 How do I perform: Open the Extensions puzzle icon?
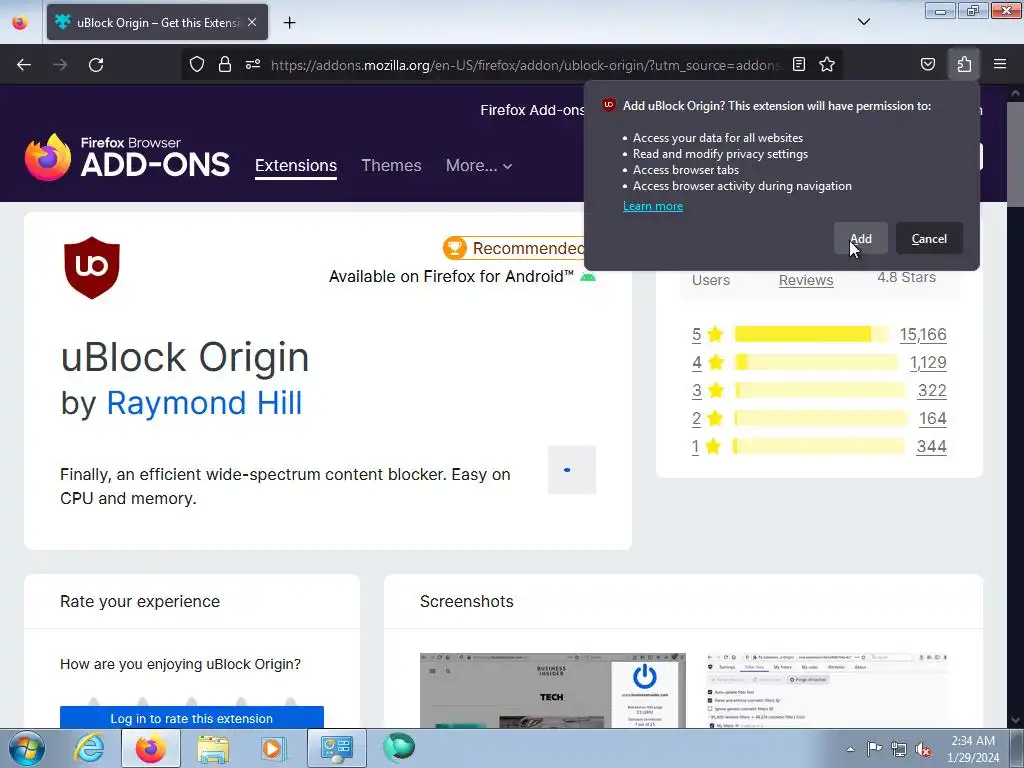pyautogui.click(x=964, y=65)
